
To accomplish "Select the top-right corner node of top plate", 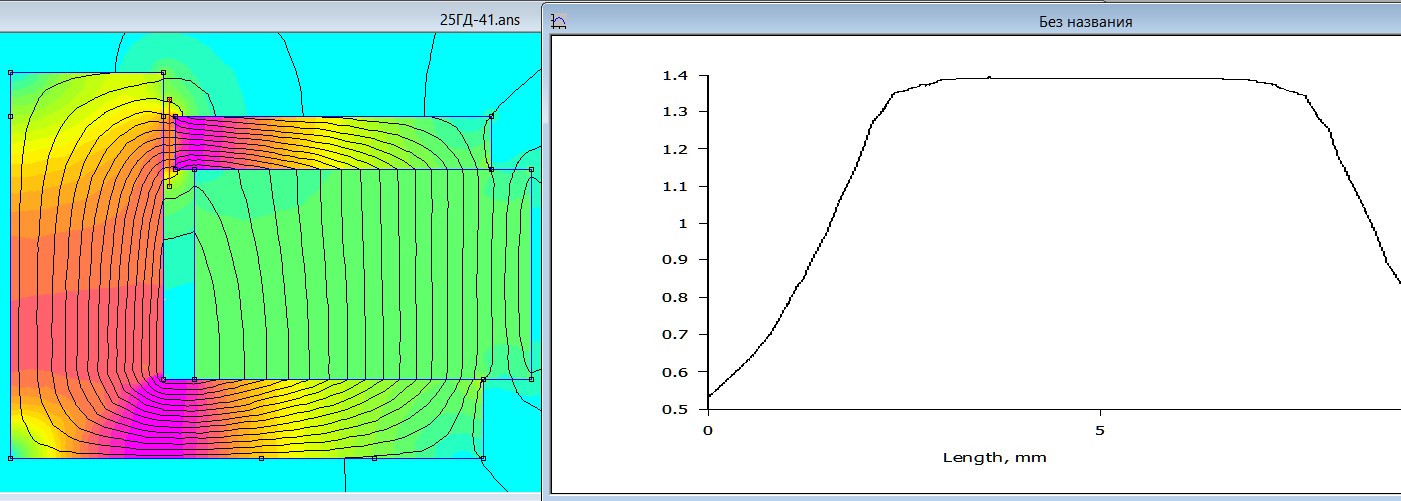I will pos(491,116).
